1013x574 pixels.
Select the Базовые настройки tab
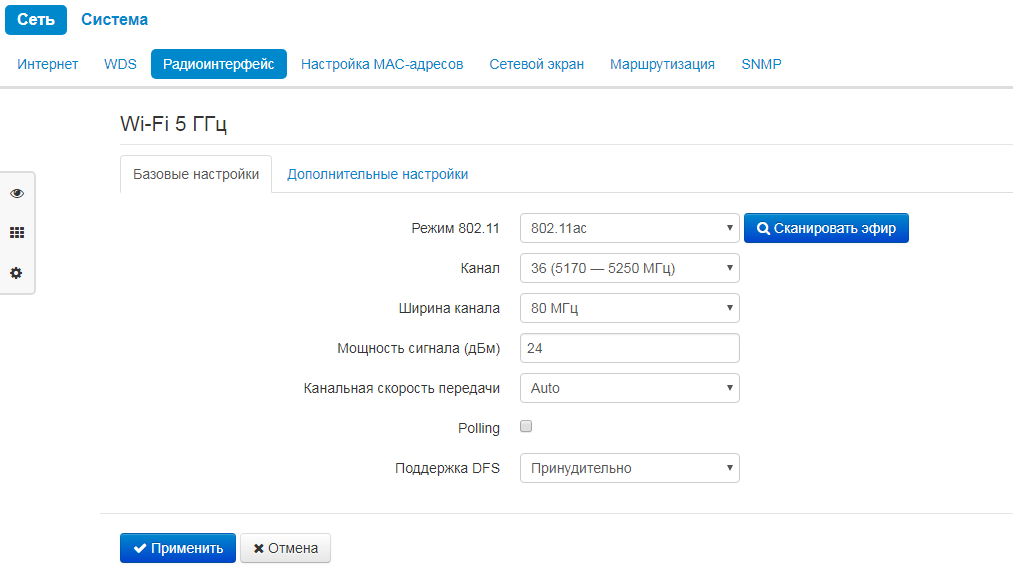point(196,174)
